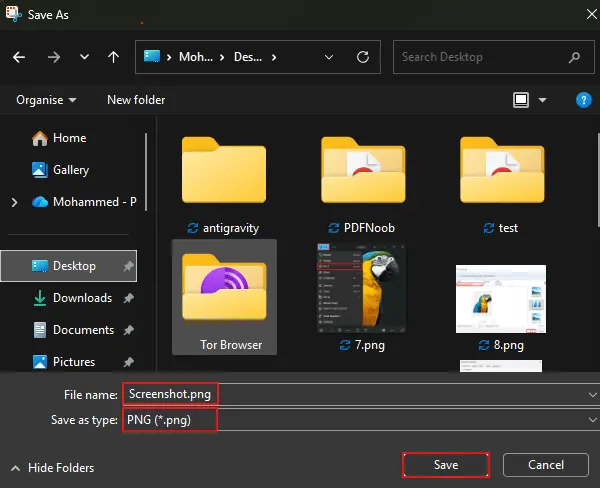Select the Tor Browser folder
Screen dimensions: 600x488
(x=224, y=297)
